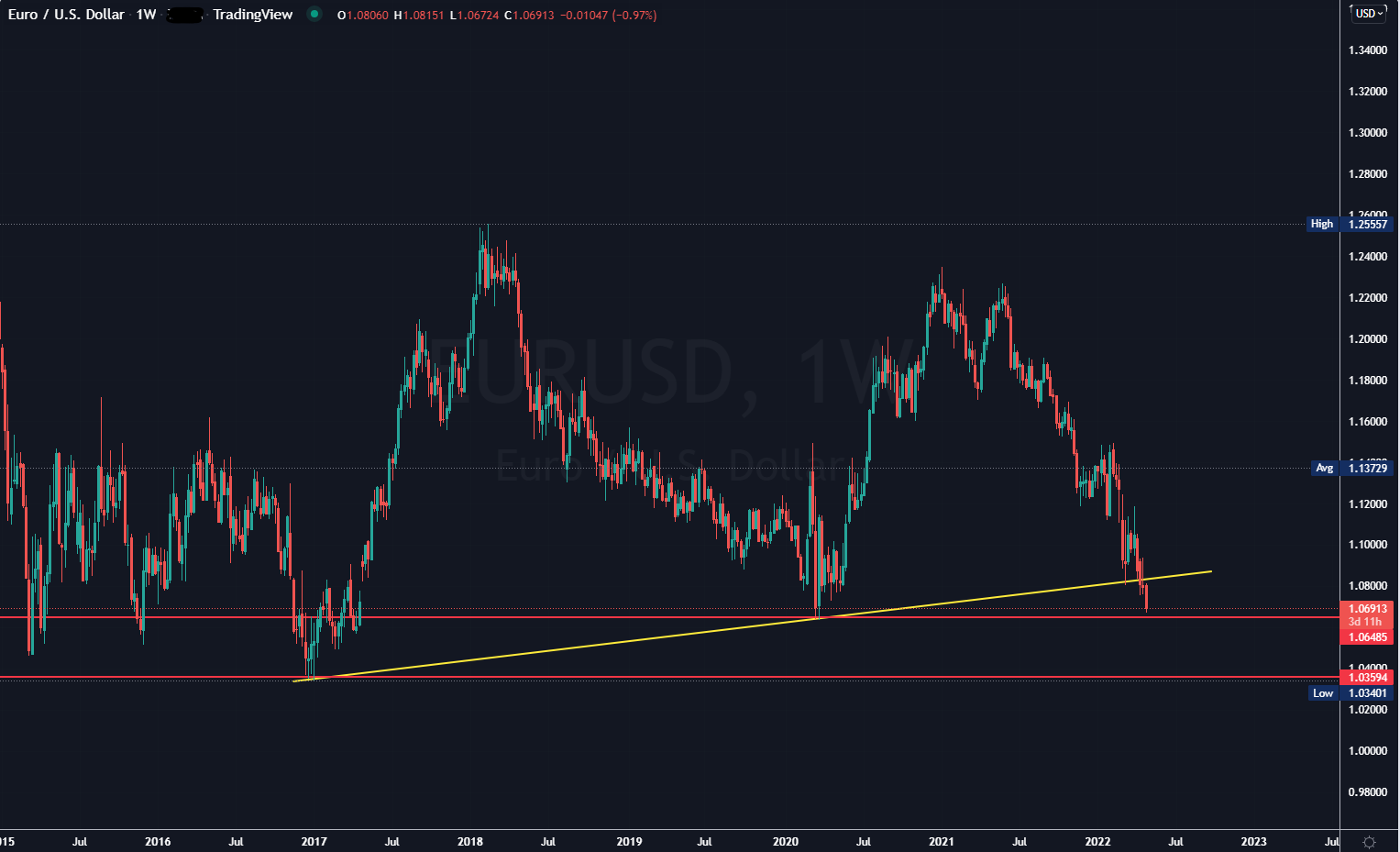This screenshot has height=852, width=1400.
Task: Click the red price label 1.06485
Action: (1370, 636)
